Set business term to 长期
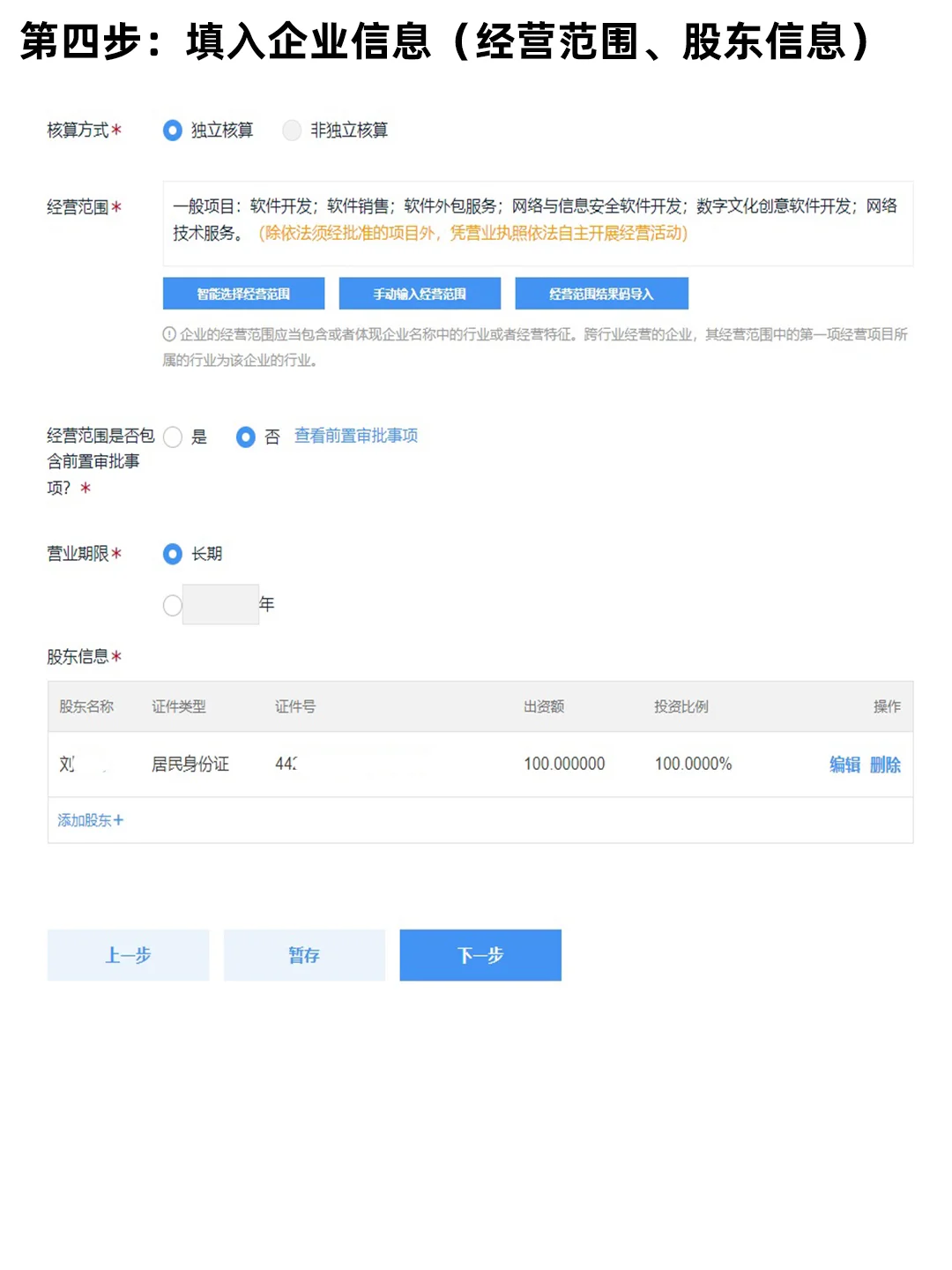 coord(173,554)
